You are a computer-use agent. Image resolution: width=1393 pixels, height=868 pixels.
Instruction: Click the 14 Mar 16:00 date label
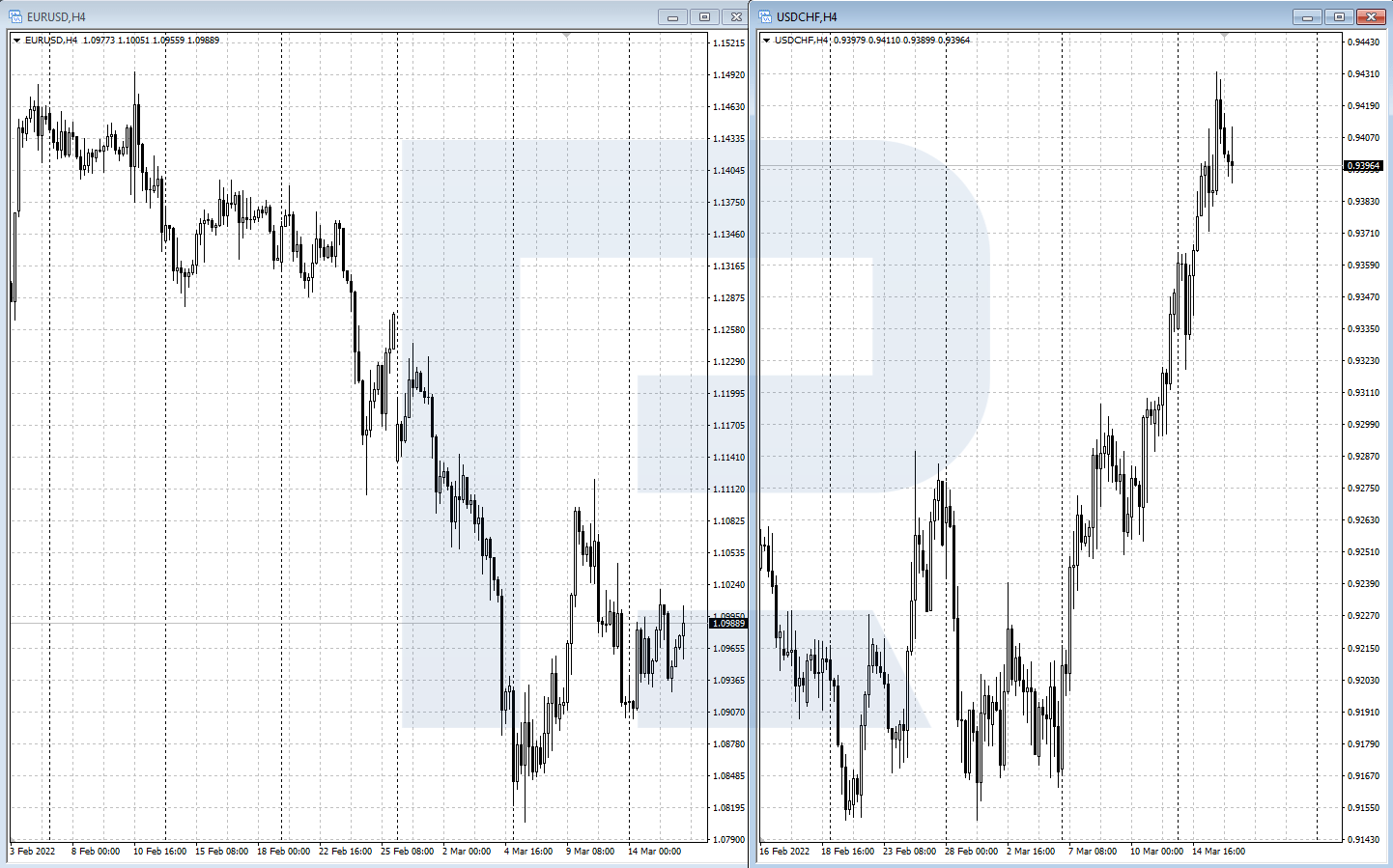[x=1219, y=852]
